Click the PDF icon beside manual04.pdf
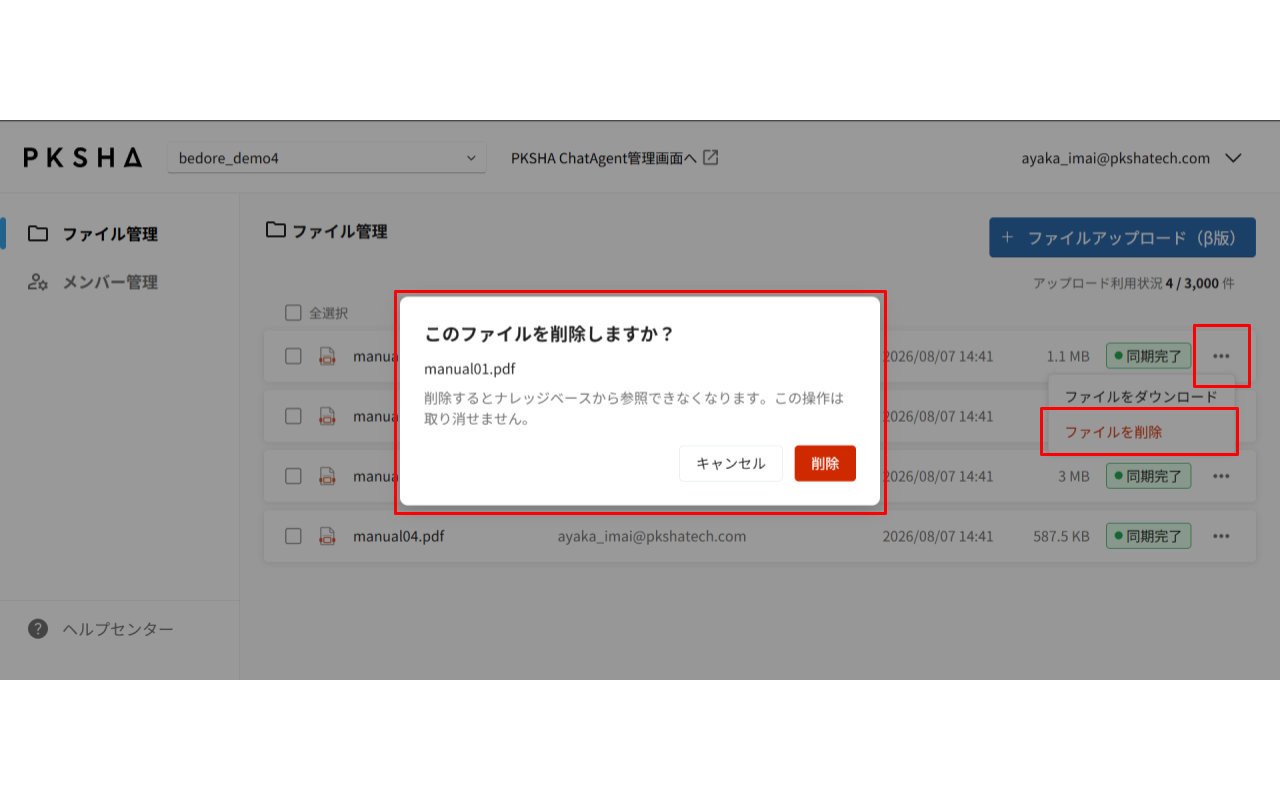Image resolution: width=1280 pixels, height=800 pixels. 327,536
